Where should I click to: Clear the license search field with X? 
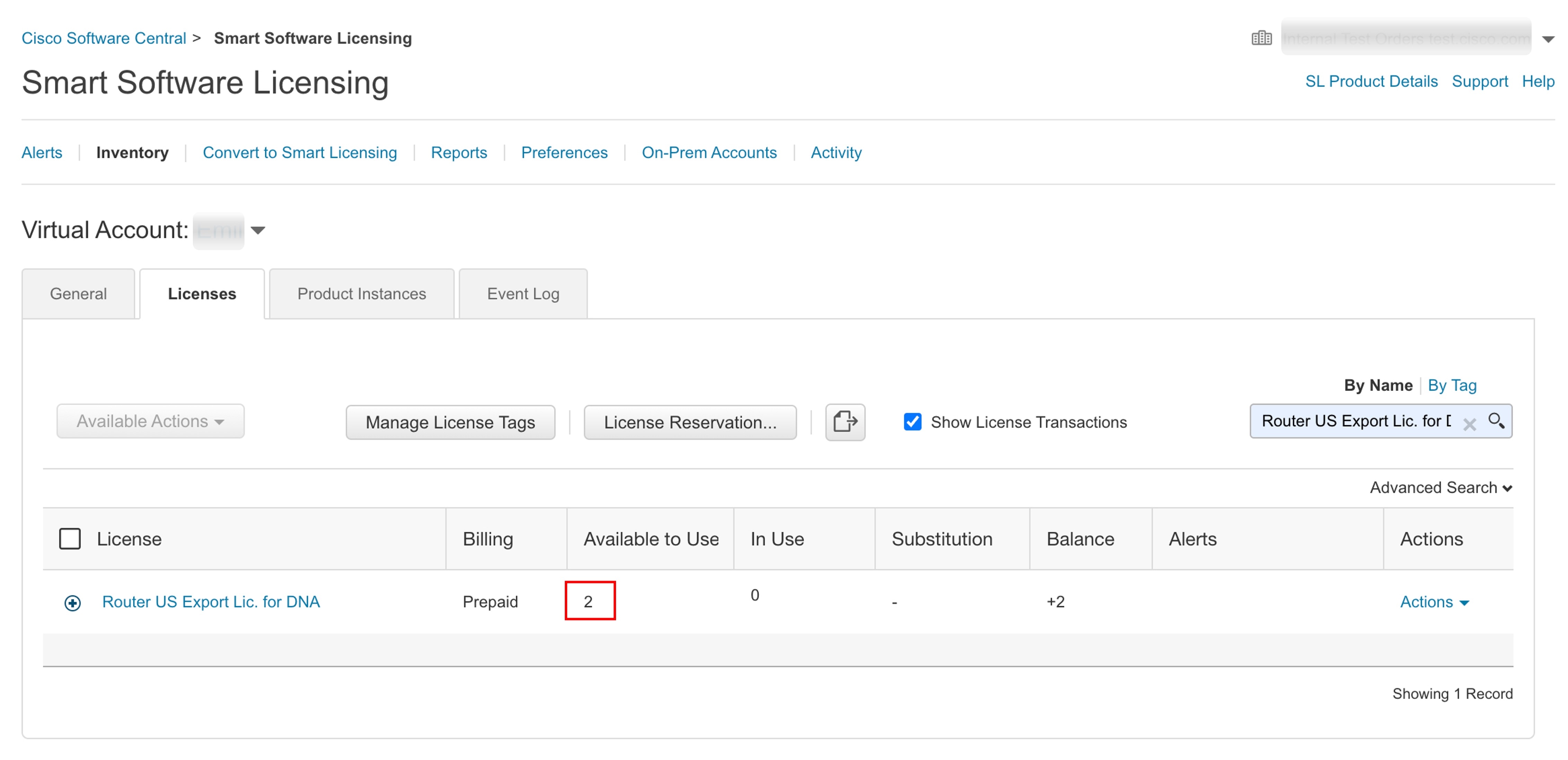tap(1469, 424)
